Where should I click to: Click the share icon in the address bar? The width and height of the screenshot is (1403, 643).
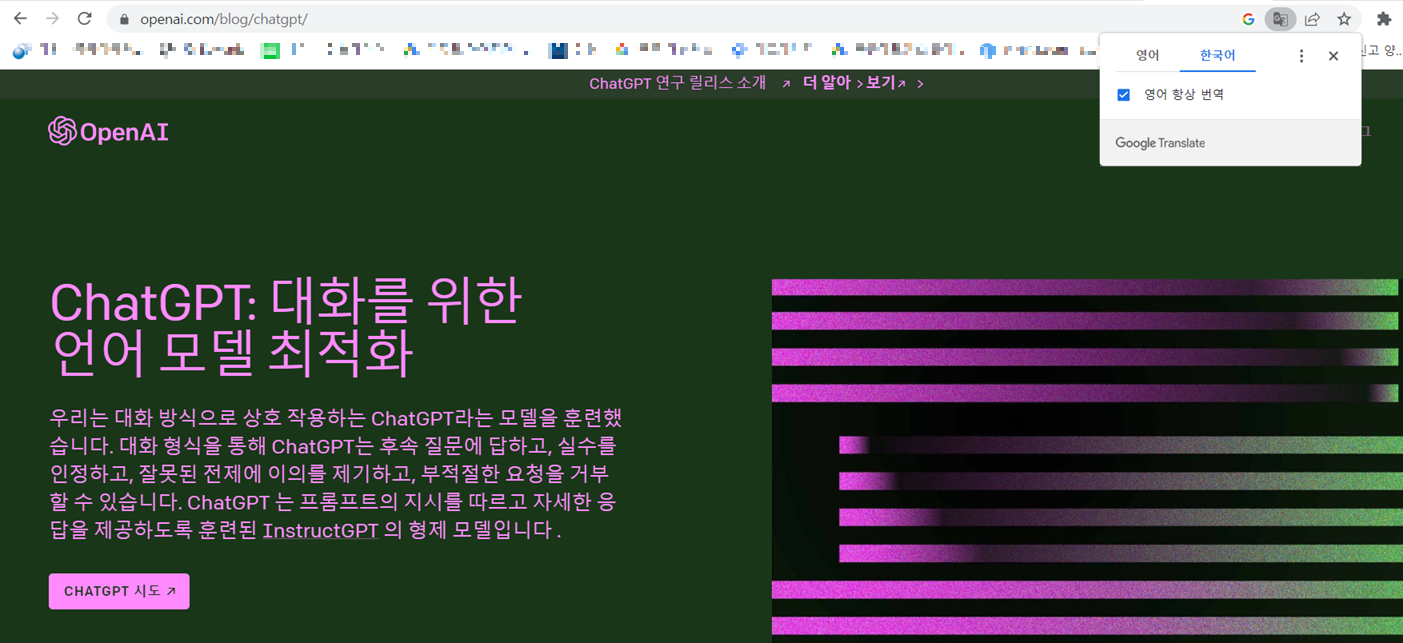pyautogui.click(x=1312, y=18)
